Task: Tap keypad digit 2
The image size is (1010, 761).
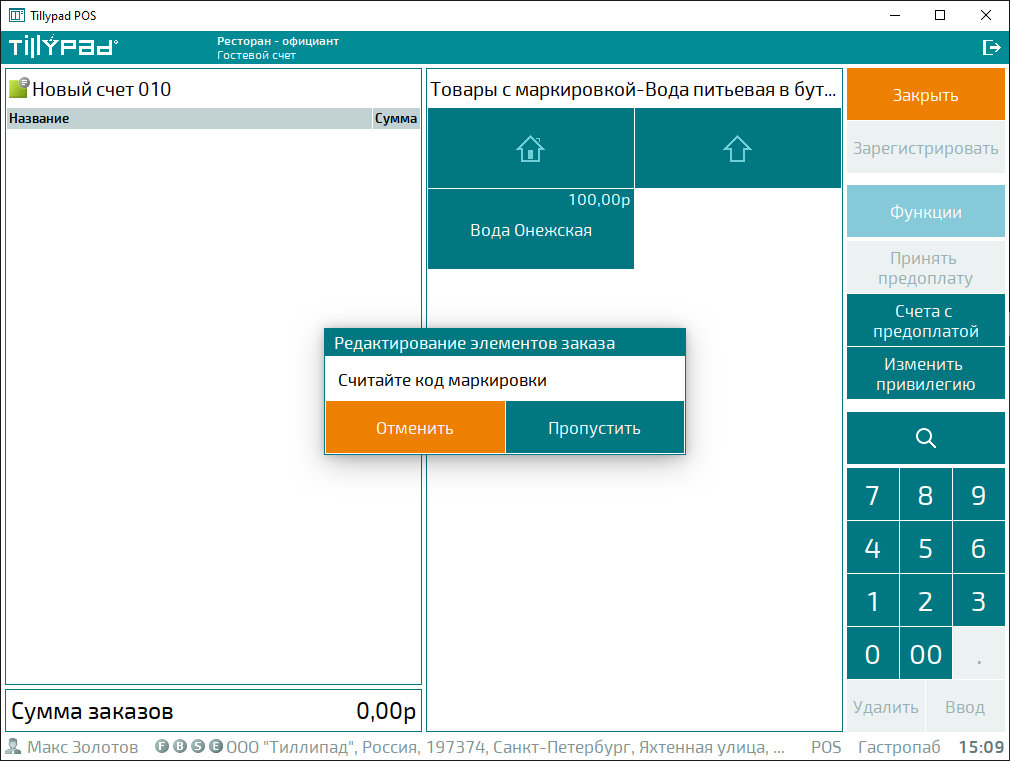Action: [926, 601]
